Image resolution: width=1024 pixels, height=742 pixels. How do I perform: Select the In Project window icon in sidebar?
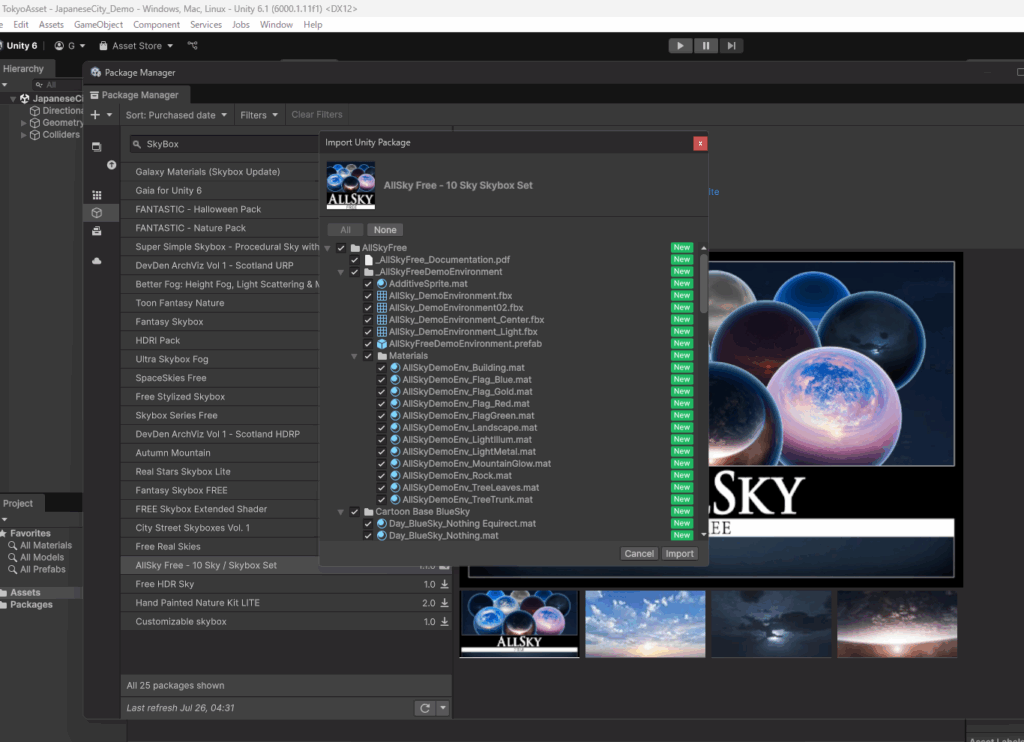(x=97, y=147)
